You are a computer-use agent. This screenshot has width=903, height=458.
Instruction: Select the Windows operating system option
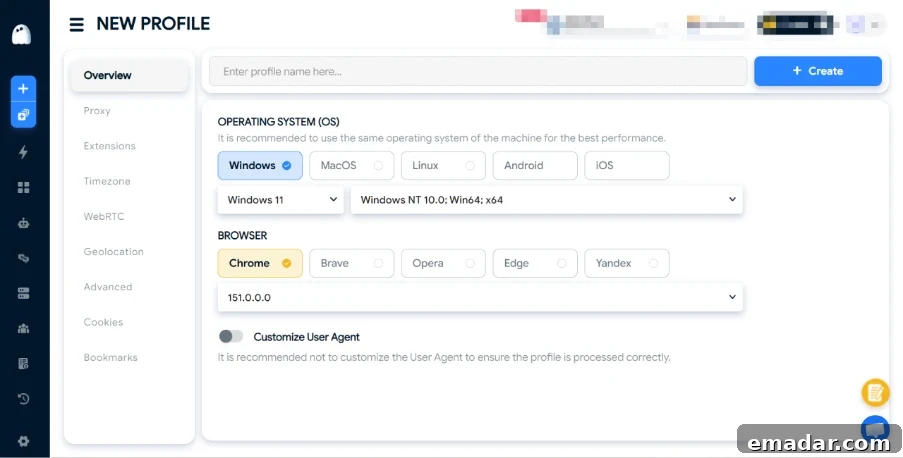(x=260, y=165)
